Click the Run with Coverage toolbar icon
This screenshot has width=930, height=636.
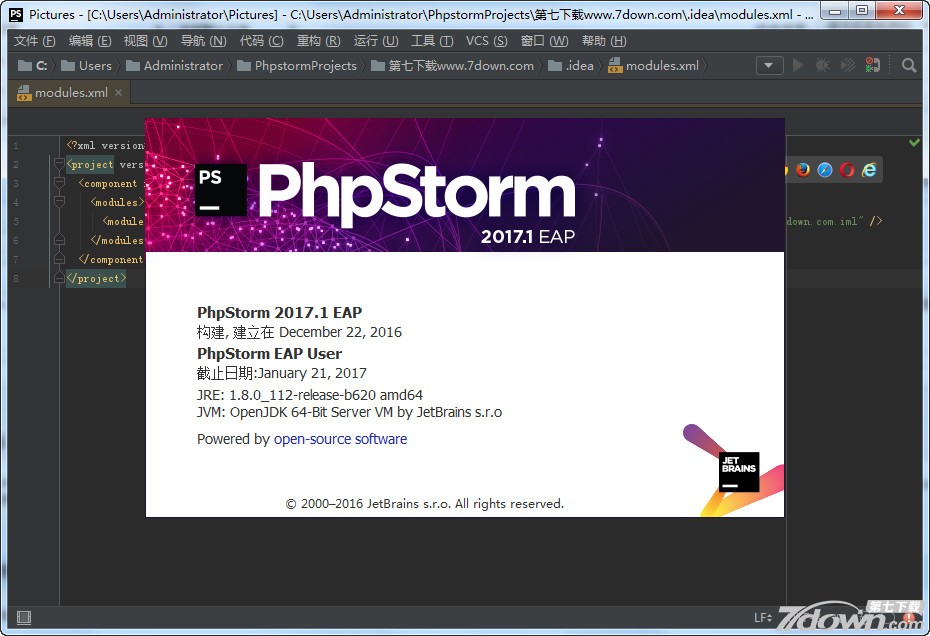(848, 65)
